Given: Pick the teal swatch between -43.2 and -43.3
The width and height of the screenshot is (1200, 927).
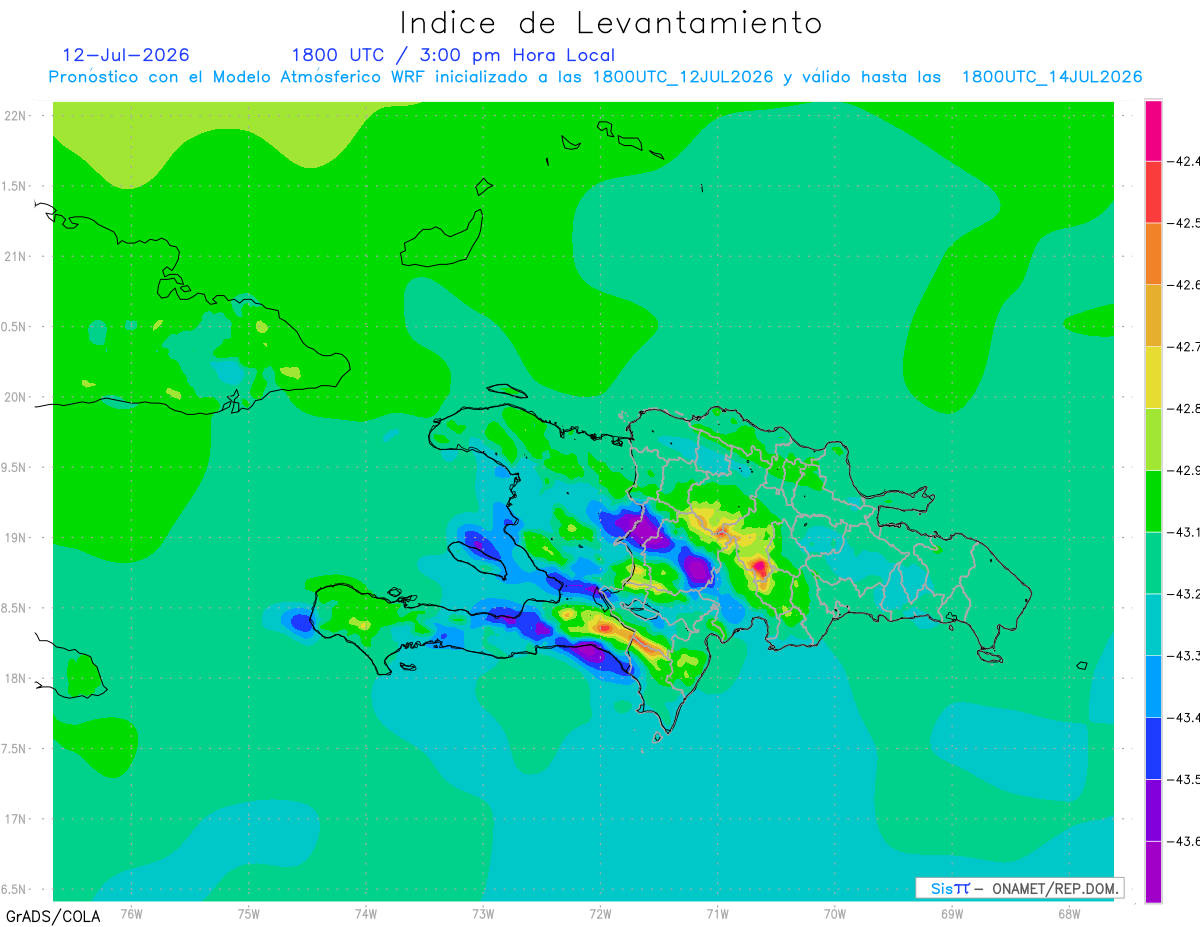Looking at the screenshot, I should point(1153,624).
